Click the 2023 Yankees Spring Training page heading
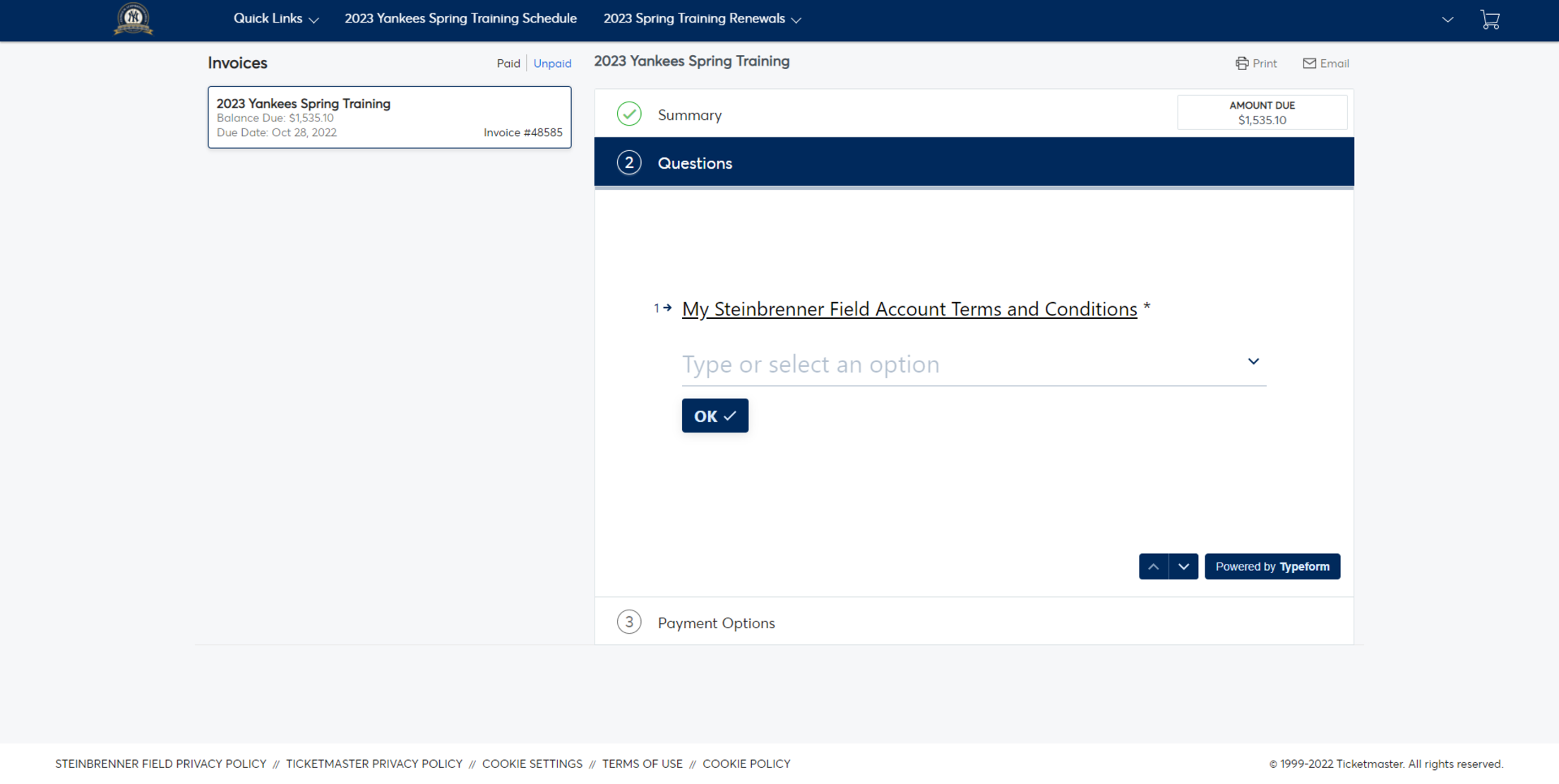Screen dimensions: 1559x784 click(x=692, y=61)
